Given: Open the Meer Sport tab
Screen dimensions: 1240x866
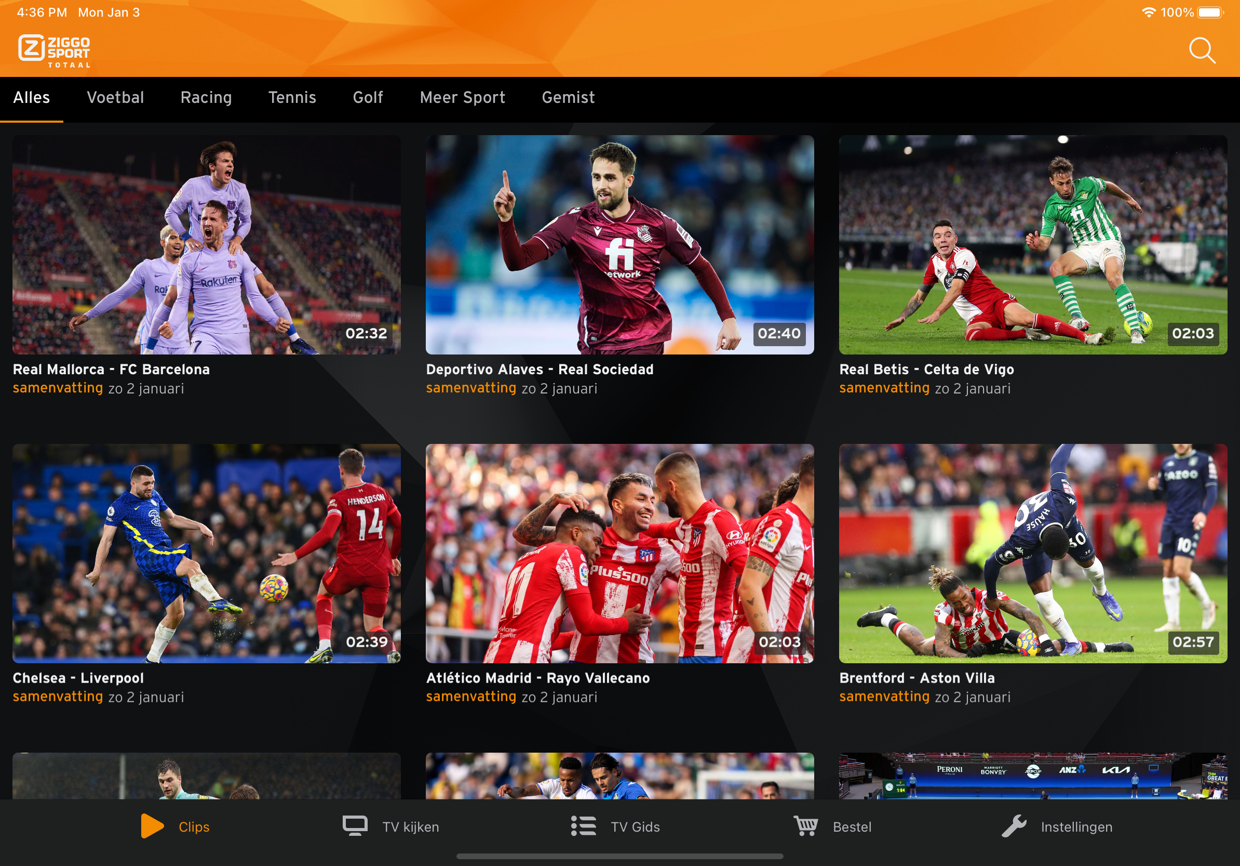Looking at the screenshot, I should pos(462,98).
